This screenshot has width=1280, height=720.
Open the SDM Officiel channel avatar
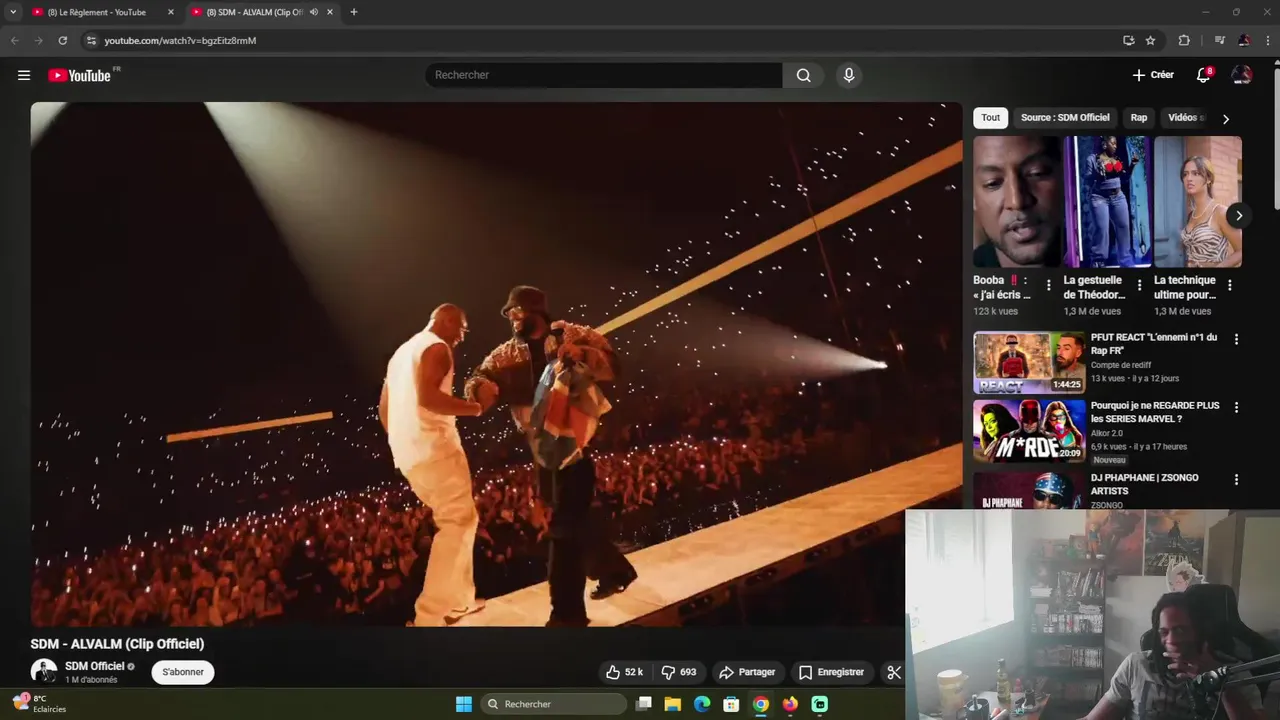click(x=43, y=672)
